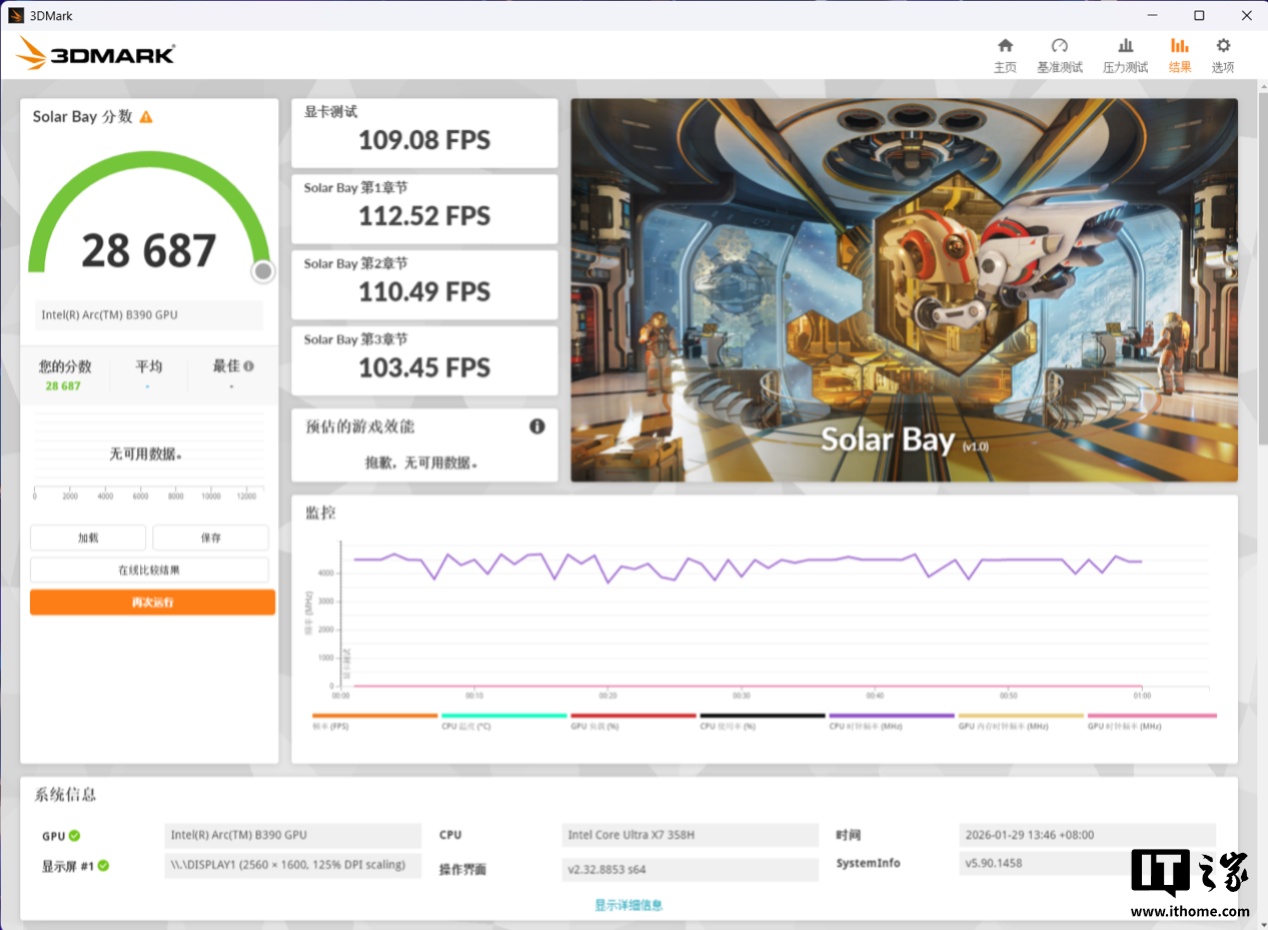
Task: Click the Solar Bay preview image
Action: (904, 290)
